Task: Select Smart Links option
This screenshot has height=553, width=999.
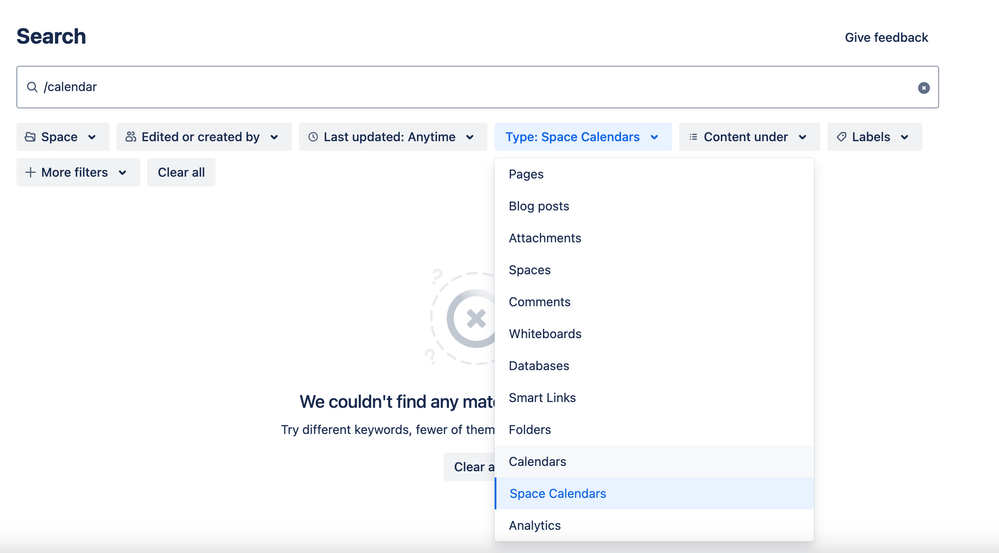Action: click(x=654, y=398)
